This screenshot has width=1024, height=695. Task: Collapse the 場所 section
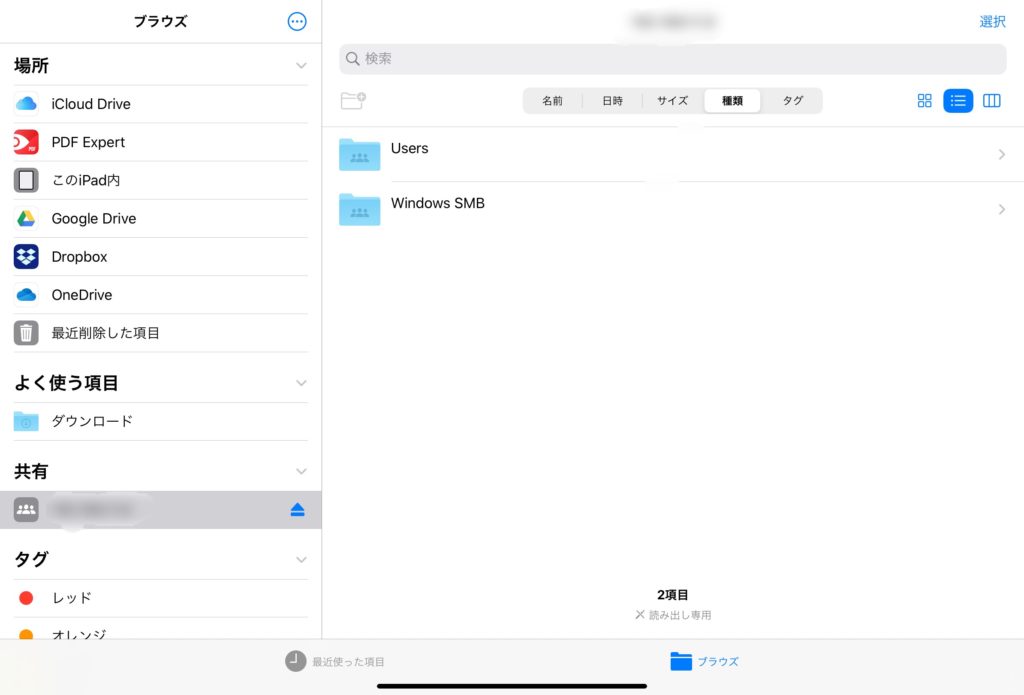tap(301, 66)
